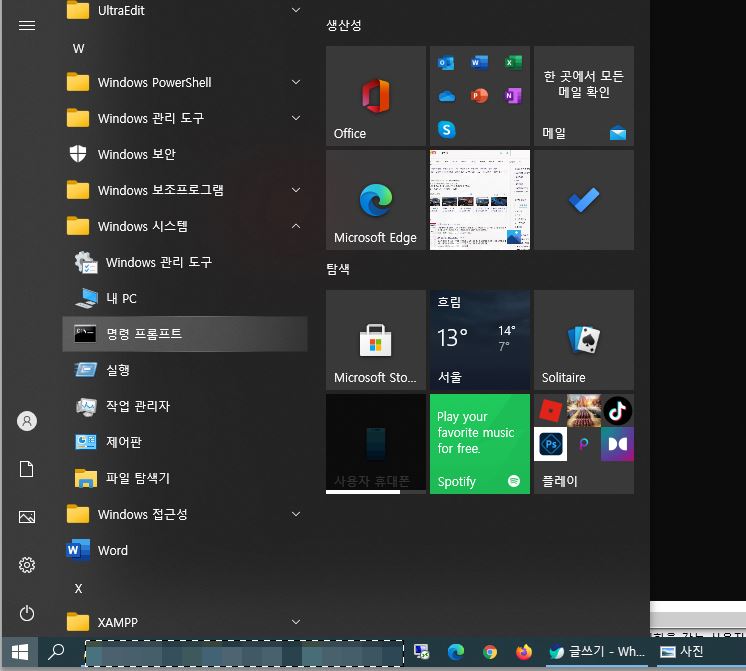This screenshot has height=671, width=746.
Task: Open the Spotify tile
Action: [x=480, y=444]
